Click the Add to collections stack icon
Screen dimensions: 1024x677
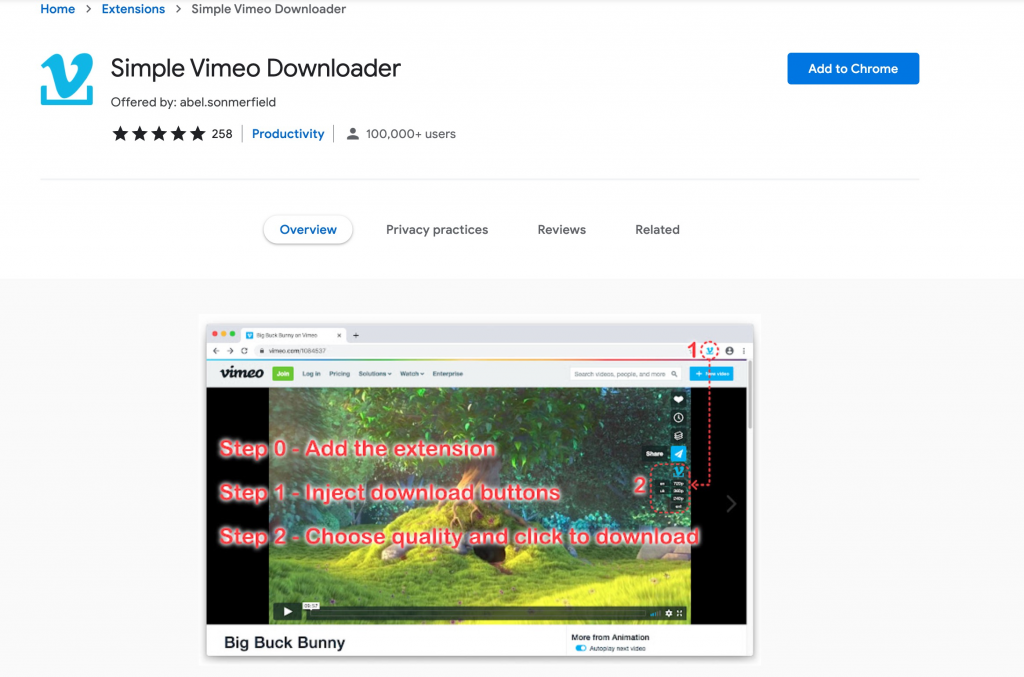(x=679, y=435)
